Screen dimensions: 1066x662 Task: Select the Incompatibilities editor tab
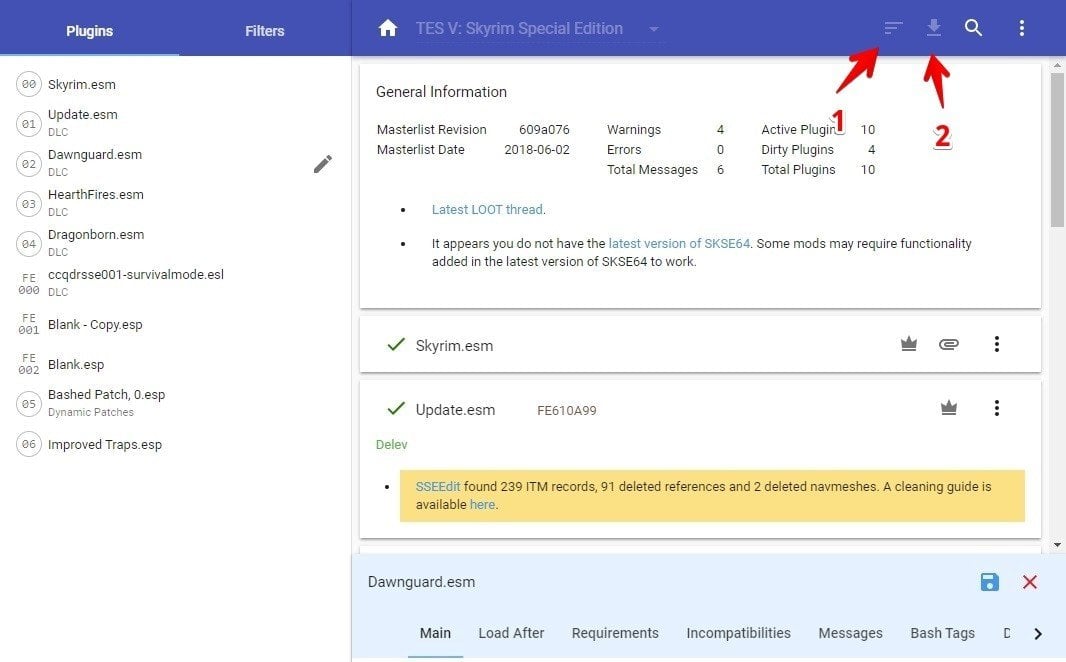point(738,633)
